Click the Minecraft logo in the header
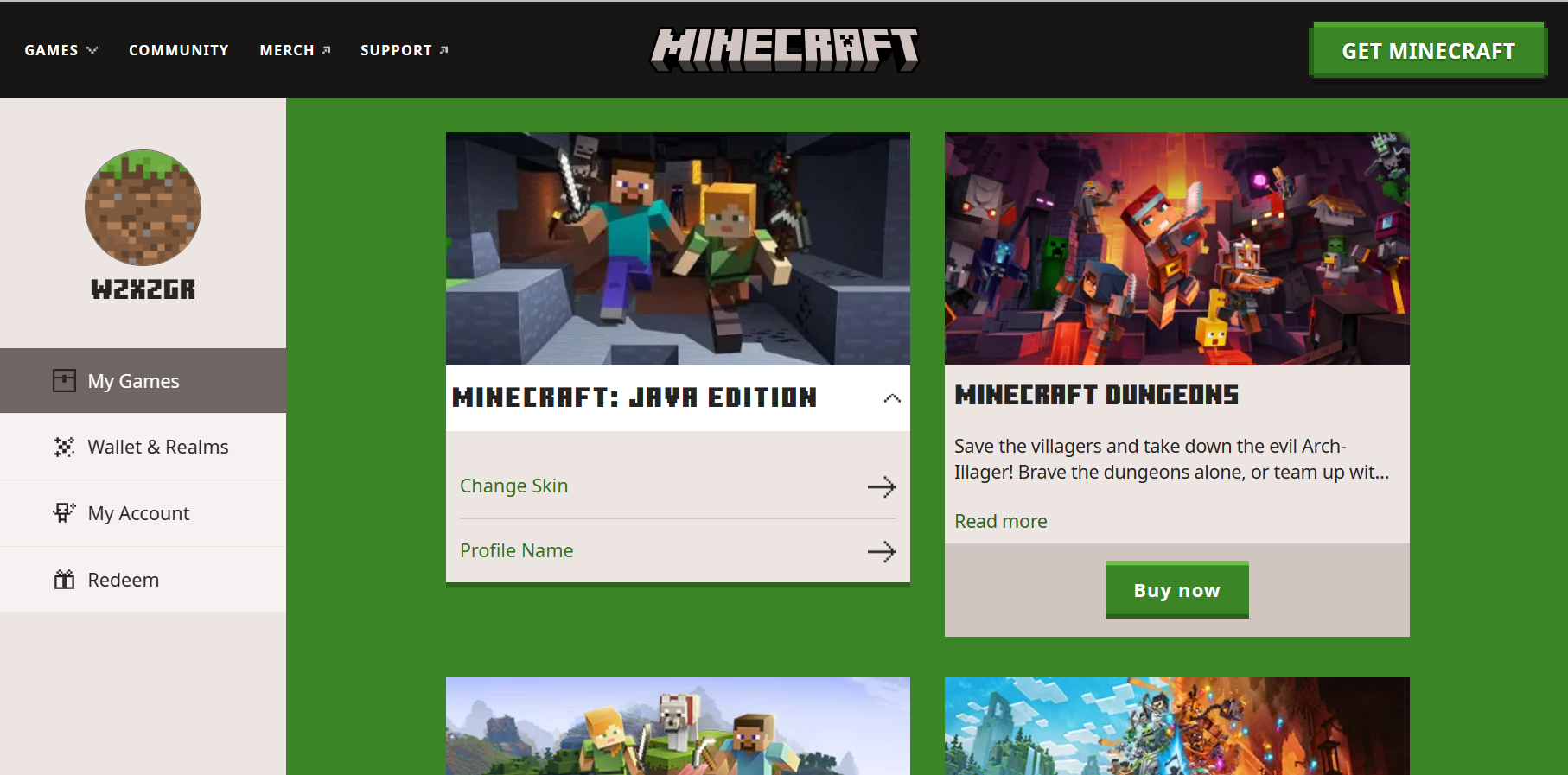The height and width of the screenshot is (775, 1568). 784,49
